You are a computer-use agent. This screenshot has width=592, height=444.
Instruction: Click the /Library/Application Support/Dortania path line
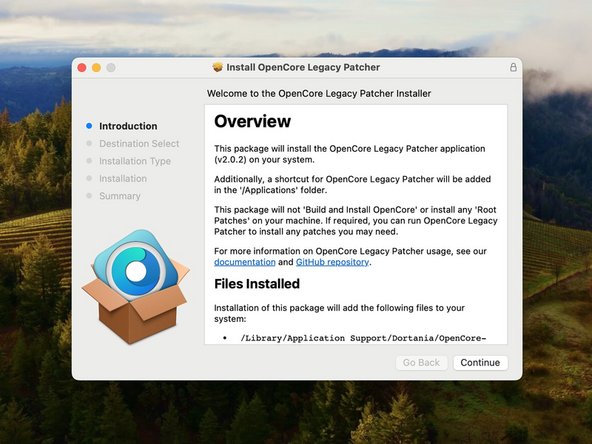(x=363, y=338)
